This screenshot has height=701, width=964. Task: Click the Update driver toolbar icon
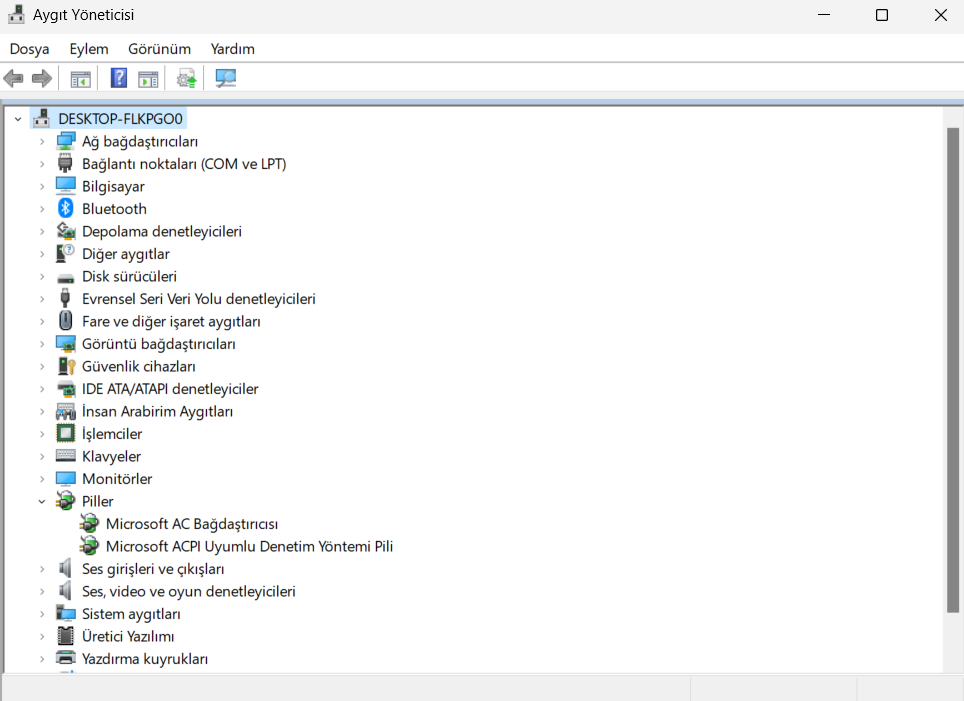(x=186, y=78)
